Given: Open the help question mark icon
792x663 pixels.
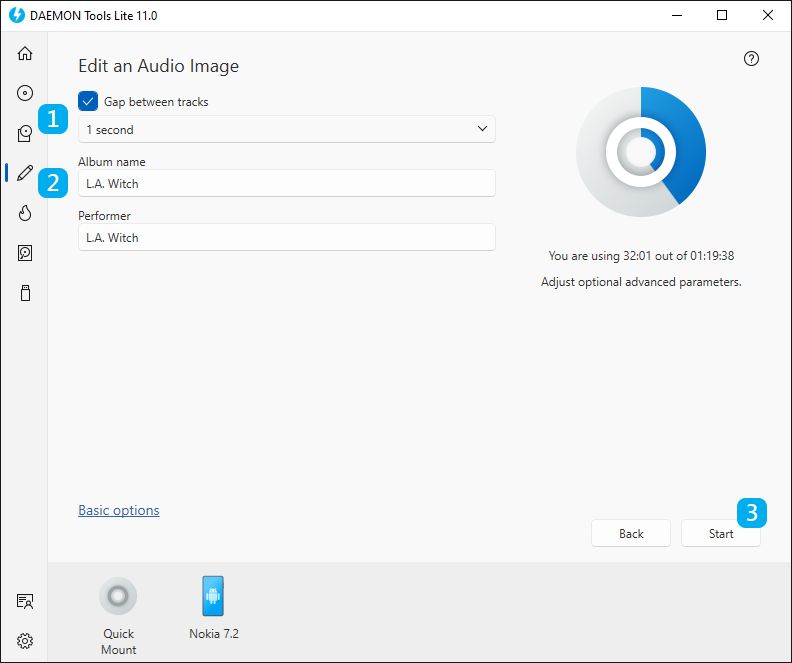Looking at the screenshot, I should (x=751, y=59).
